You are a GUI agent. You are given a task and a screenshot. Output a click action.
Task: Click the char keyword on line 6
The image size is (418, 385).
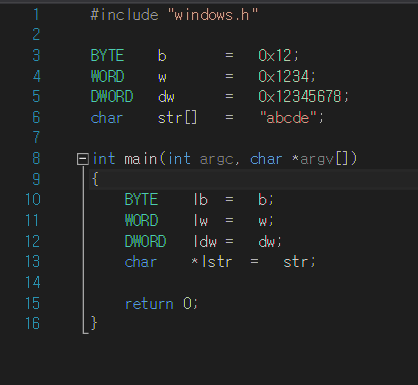(107, 118)
